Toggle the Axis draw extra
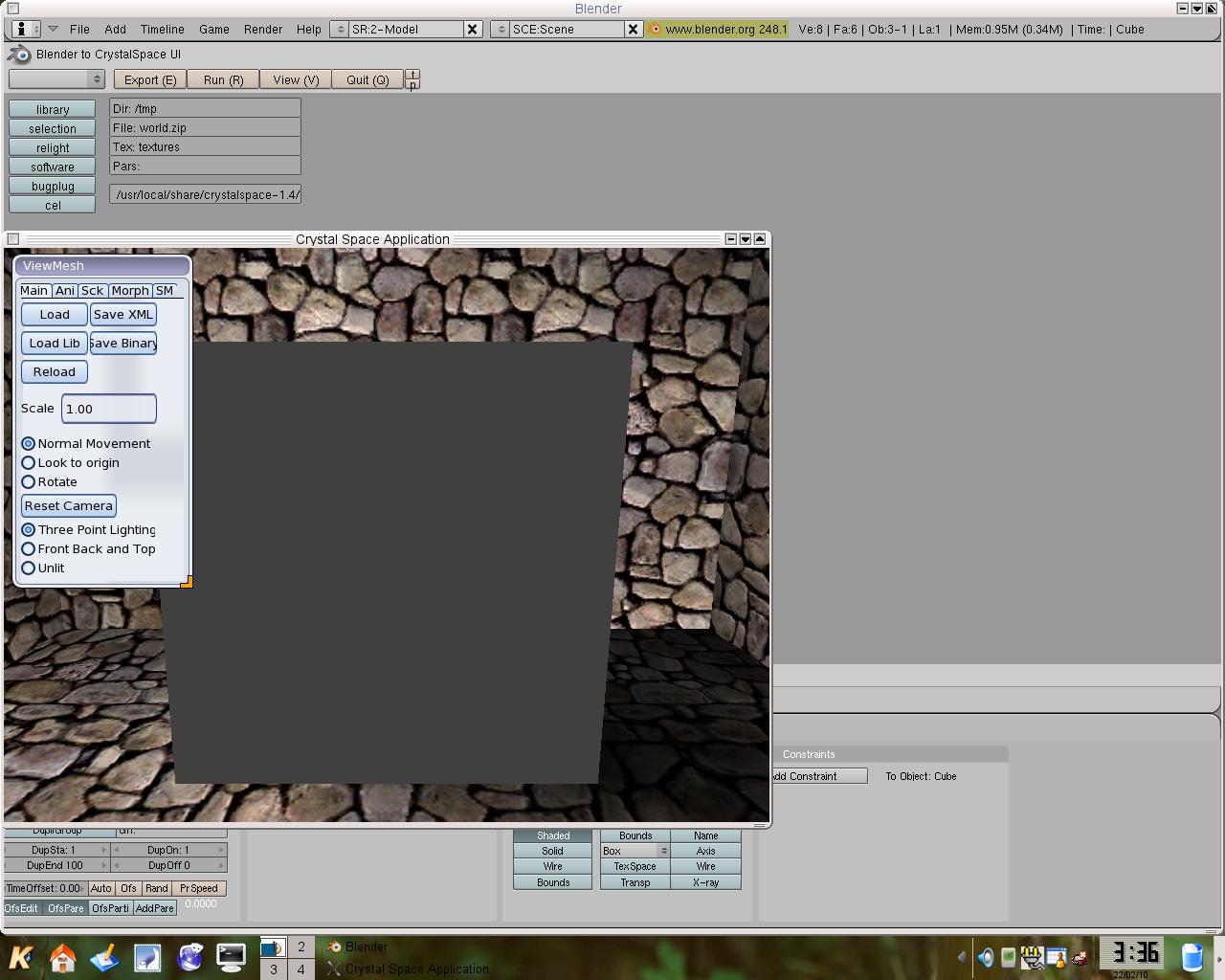The width and height of the screenshot is (1225, 980). coord(706,851)
